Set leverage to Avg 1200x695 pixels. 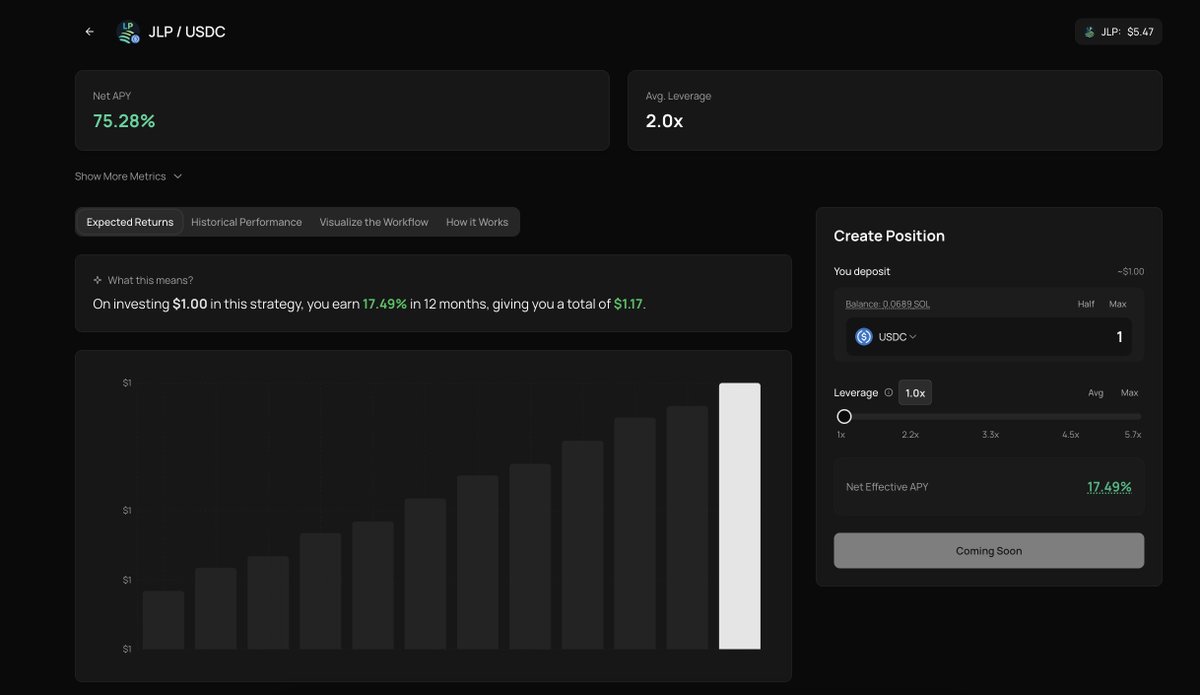pyautogui.click(x=1095, y=392)
